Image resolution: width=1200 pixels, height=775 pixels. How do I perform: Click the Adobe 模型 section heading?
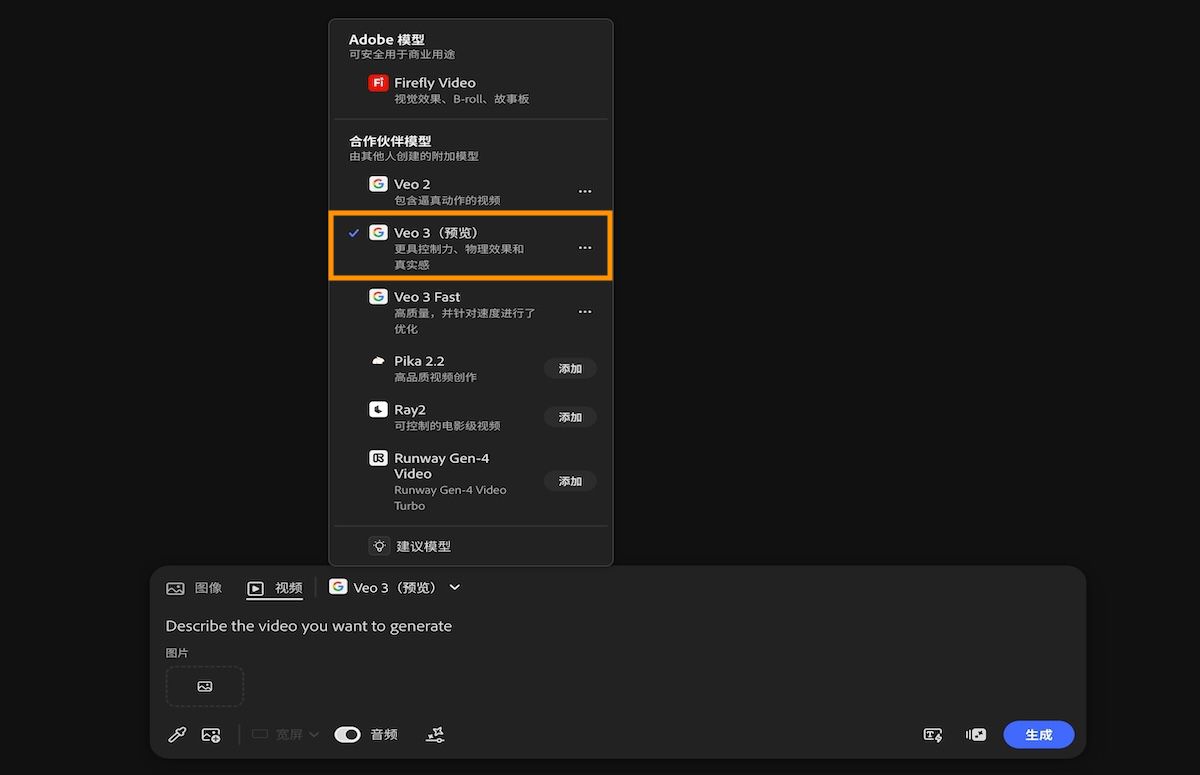386,40
